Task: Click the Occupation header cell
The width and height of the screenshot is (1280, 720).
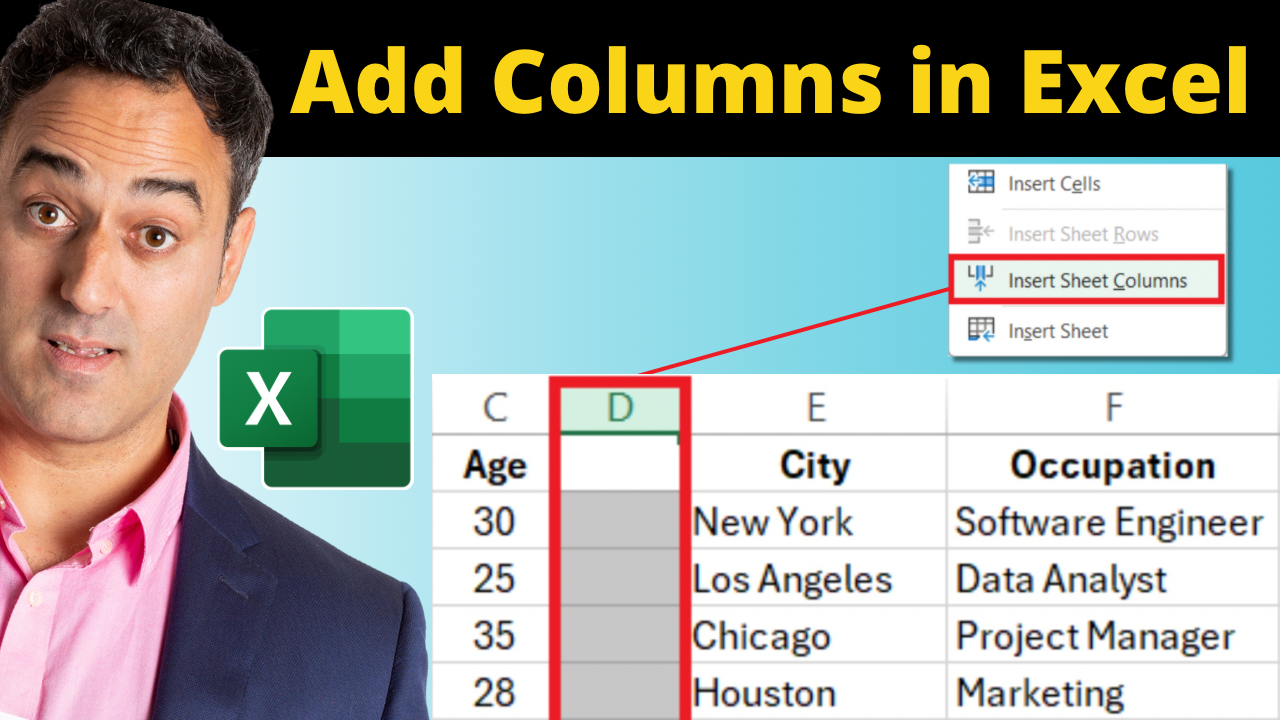Action: [1113, 464]
